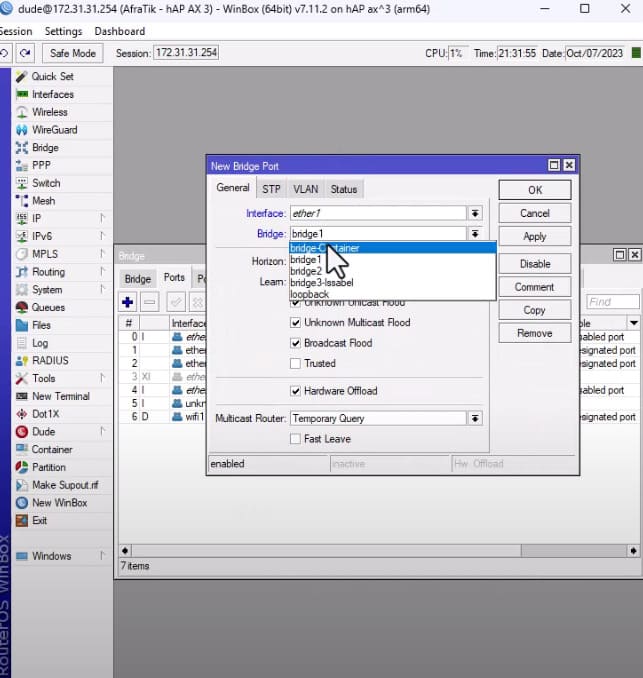This screenshot has width=643, height=678.
Task: Select the Ports tab in Bridge window
Action: coord(174,278)
